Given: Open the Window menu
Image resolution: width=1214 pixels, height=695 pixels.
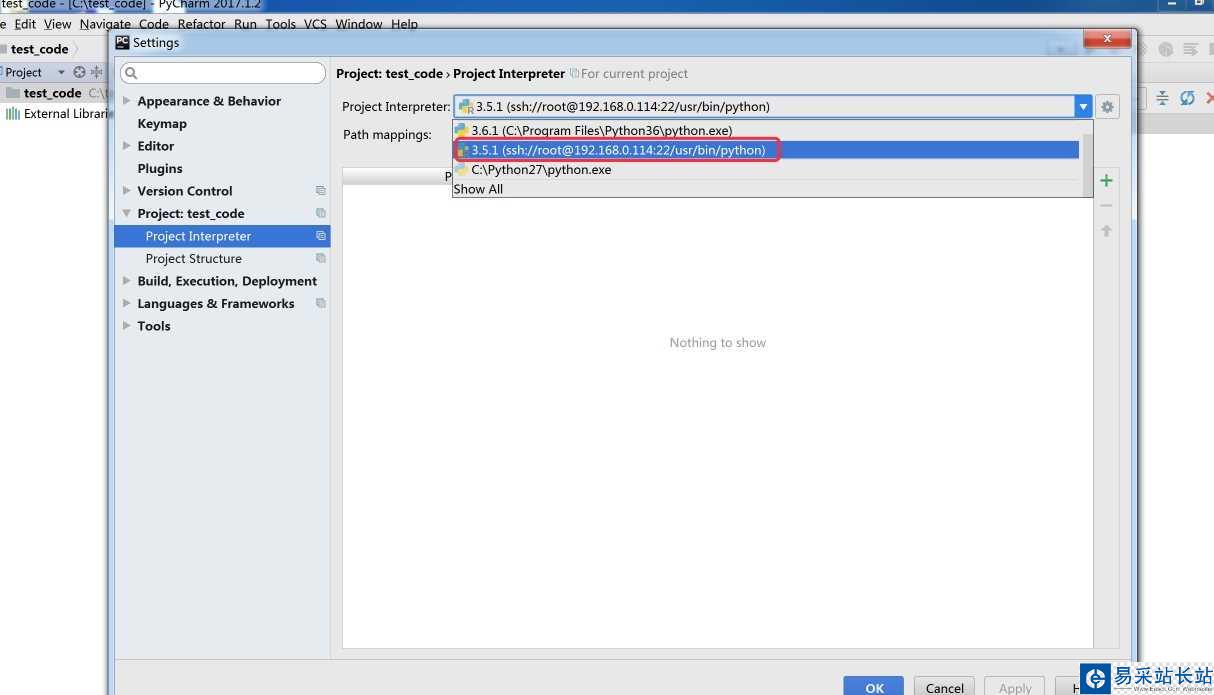Looking at the screenshot, I should (359, 24).
